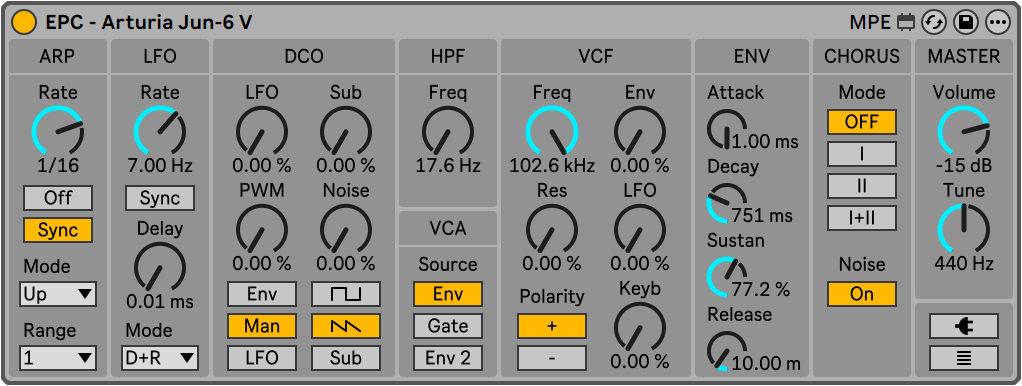Click the 1.00 ms attack value
The image size is (1022, 386).
coord(765,141)
